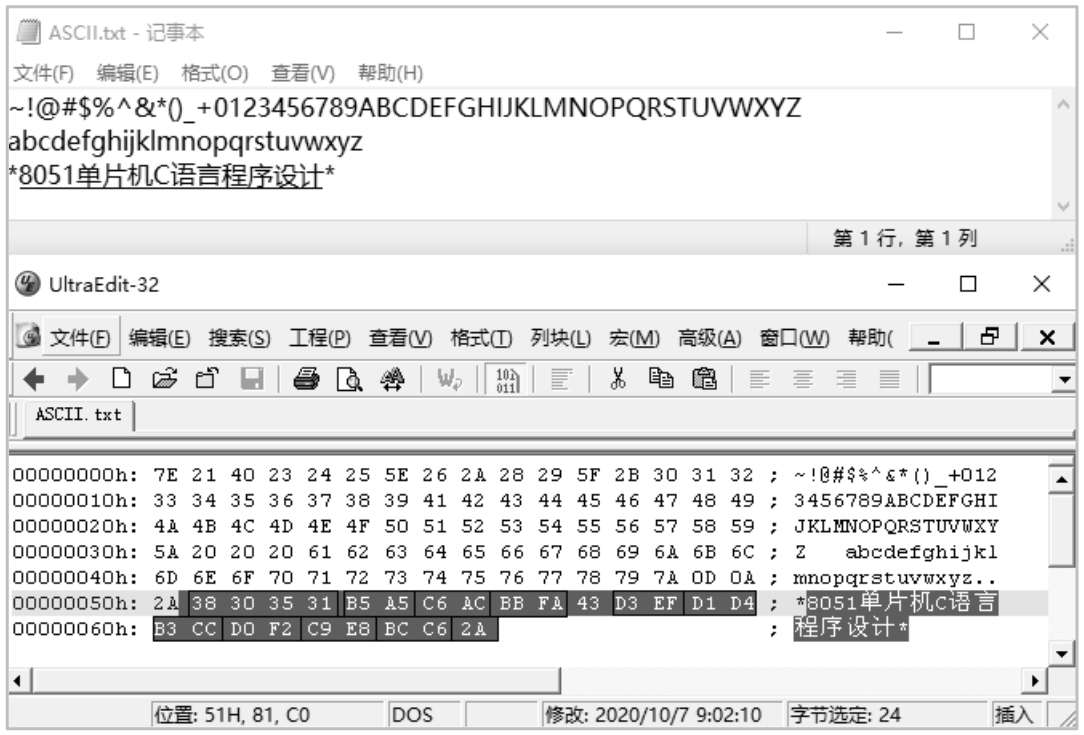The width and height of the screenshot is (1084, 735).
Task: Toggle hex edit mode icon
Action: [506, 379]
